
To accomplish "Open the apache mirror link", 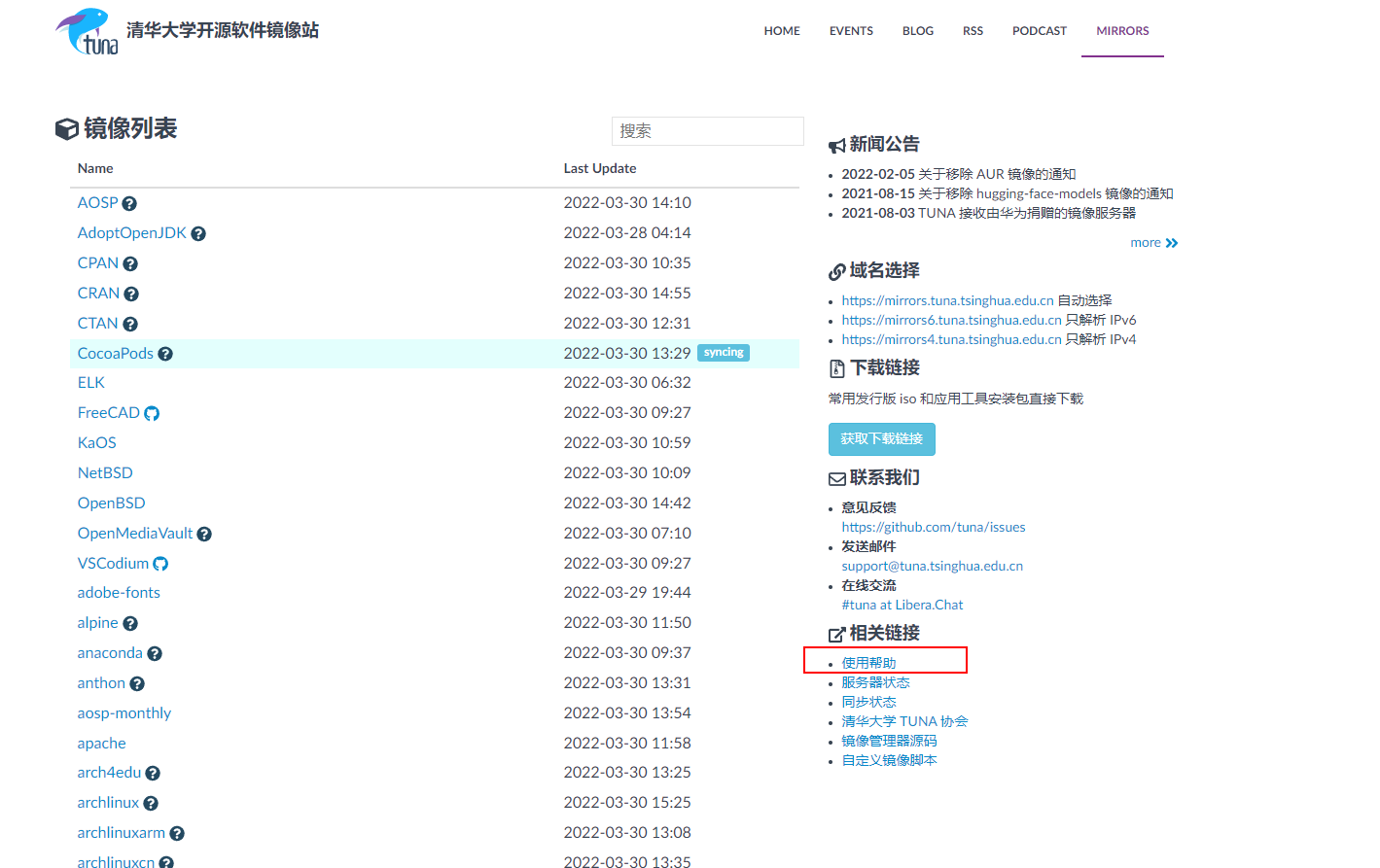I will (102, 744).
